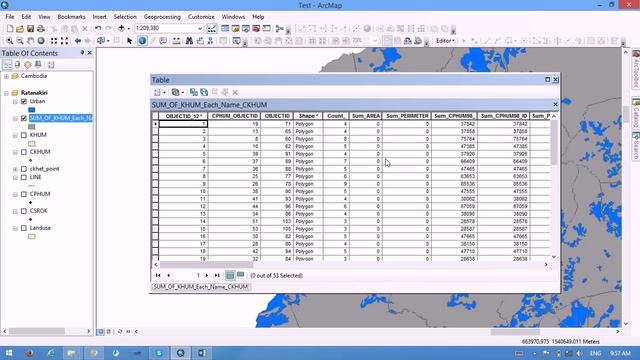The image size is (640, 360).
Task: Open the Editor dropdown menu
Action: [445, 41]
